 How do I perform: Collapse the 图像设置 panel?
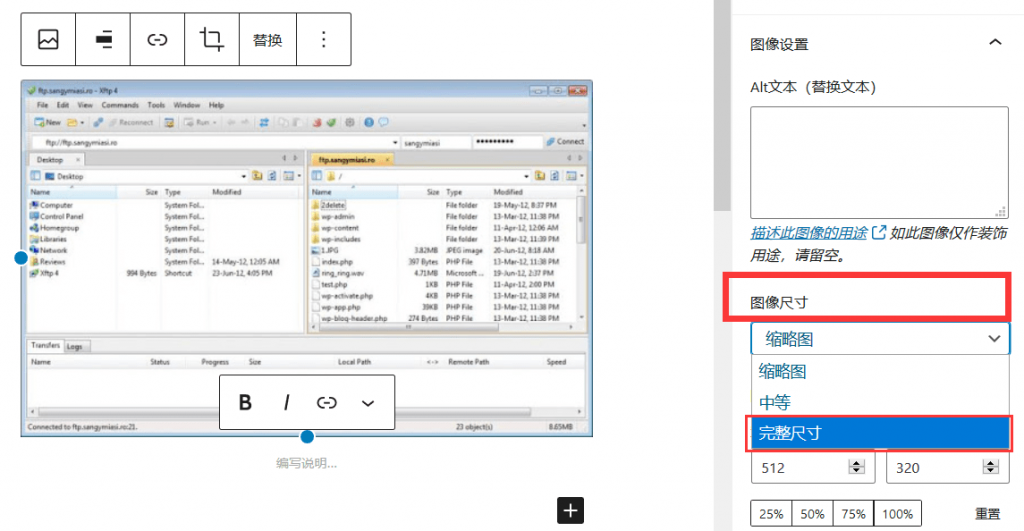pyautogui.click(x=994, y=42)
